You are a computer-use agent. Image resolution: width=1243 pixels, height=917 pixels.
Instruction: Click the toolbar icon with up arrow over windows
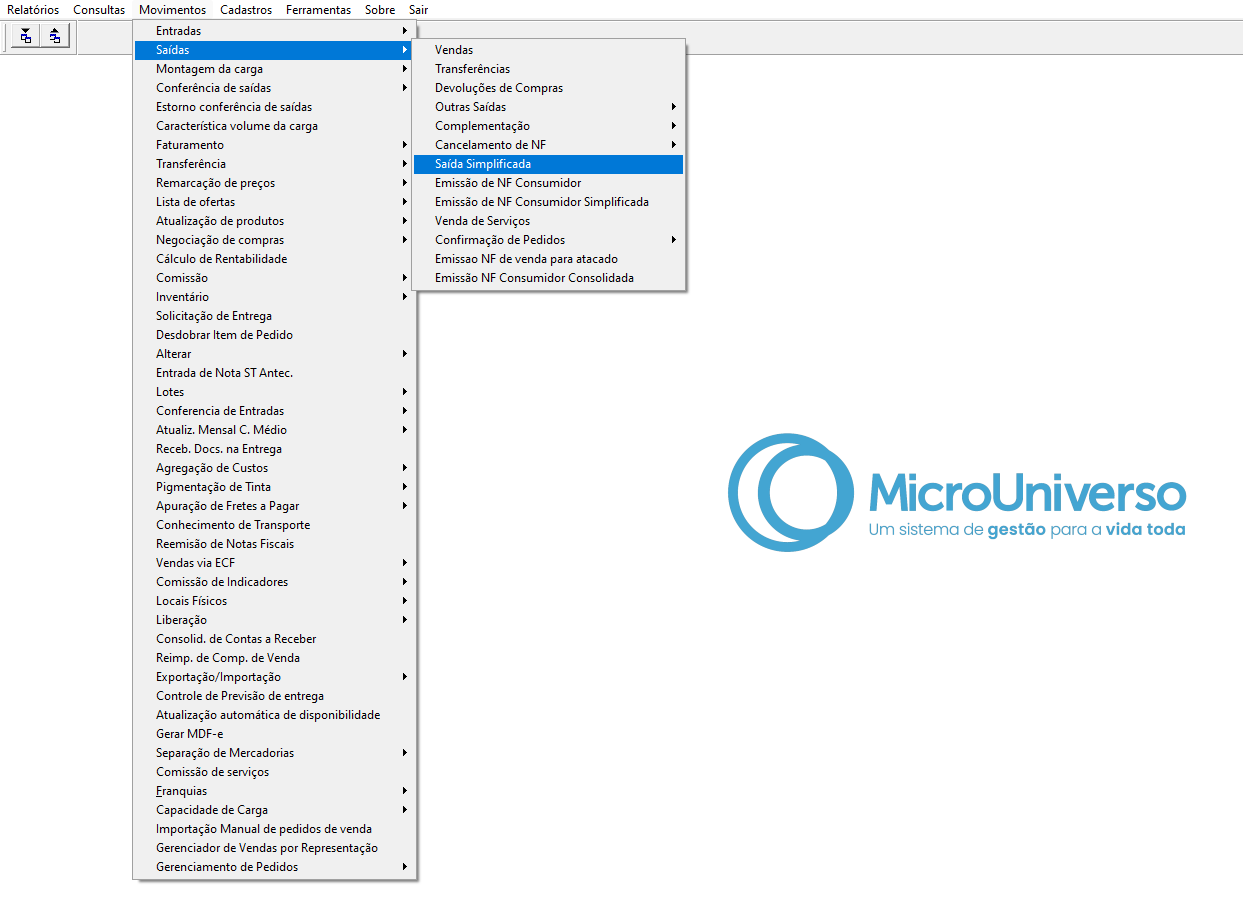coord(55,37)
